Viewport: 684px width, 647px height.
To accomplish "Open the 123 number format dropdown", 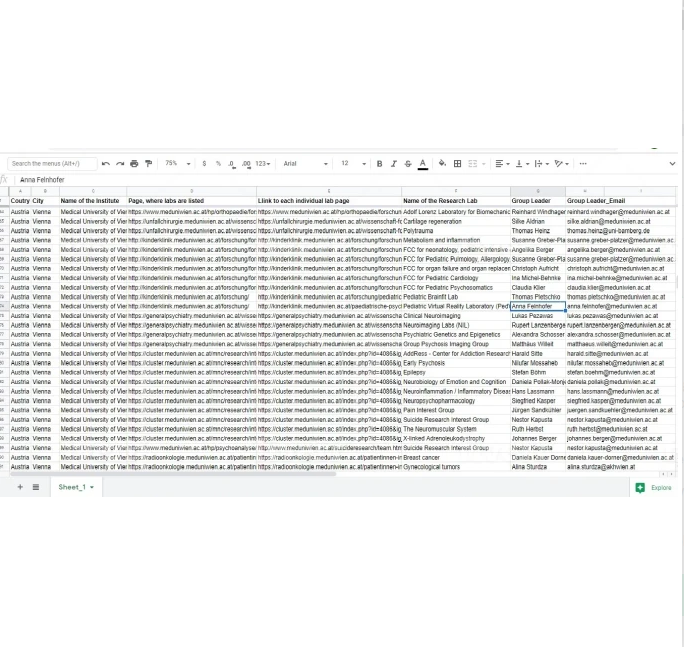I will [x=263, y=164].
